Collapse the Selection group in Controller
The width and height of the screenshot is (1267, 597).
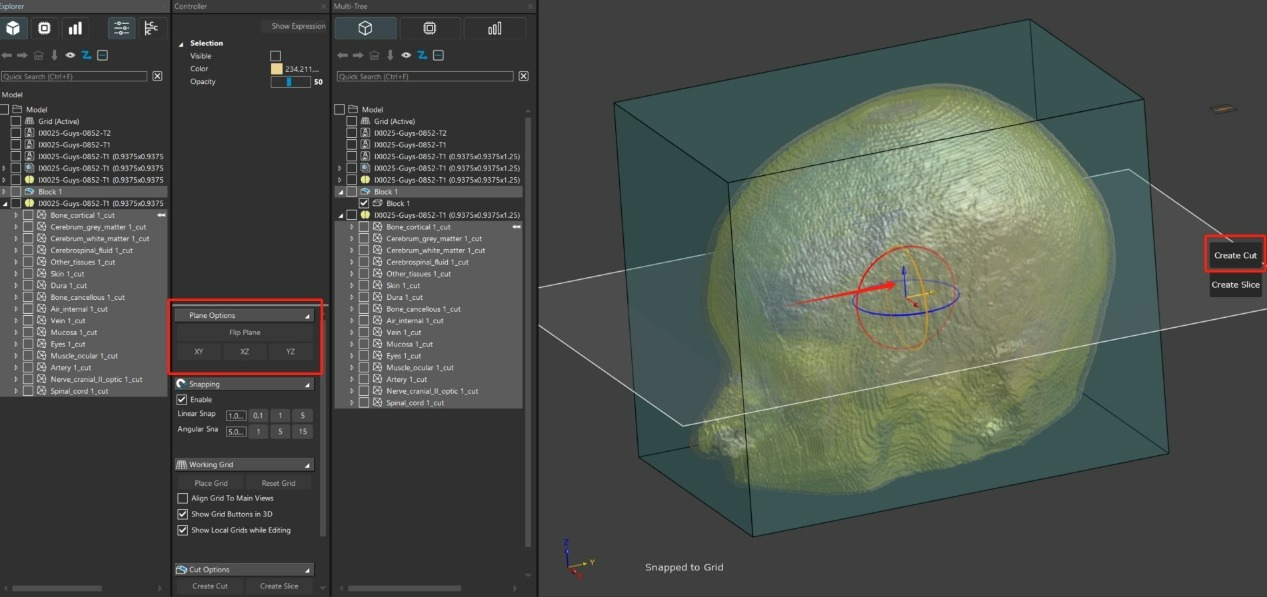click(182, 44)
